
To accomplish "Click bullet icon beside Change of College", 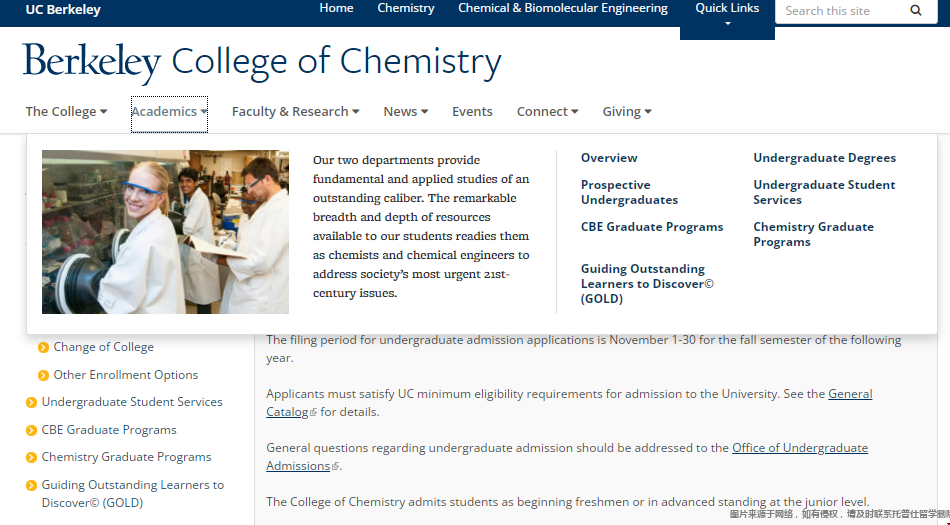I will click(44, 348).
